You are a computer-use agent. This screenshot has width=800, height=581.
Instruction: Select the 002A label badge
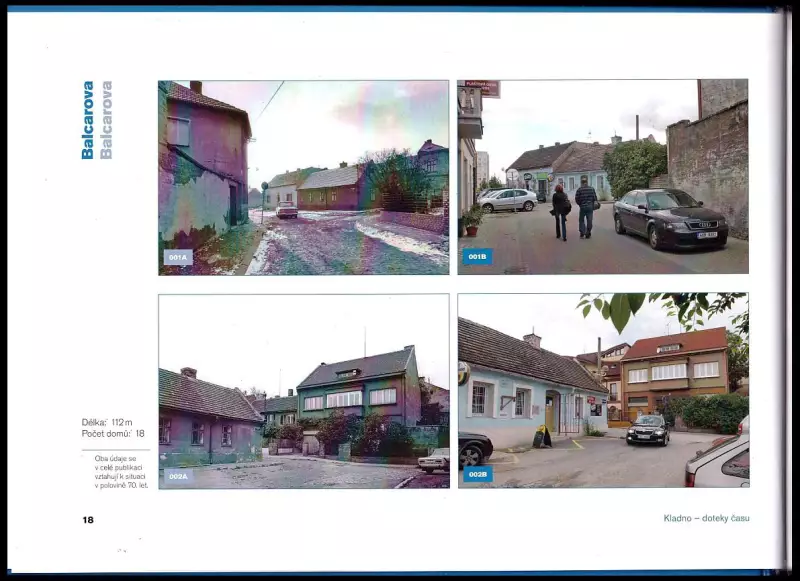(178, 475)
